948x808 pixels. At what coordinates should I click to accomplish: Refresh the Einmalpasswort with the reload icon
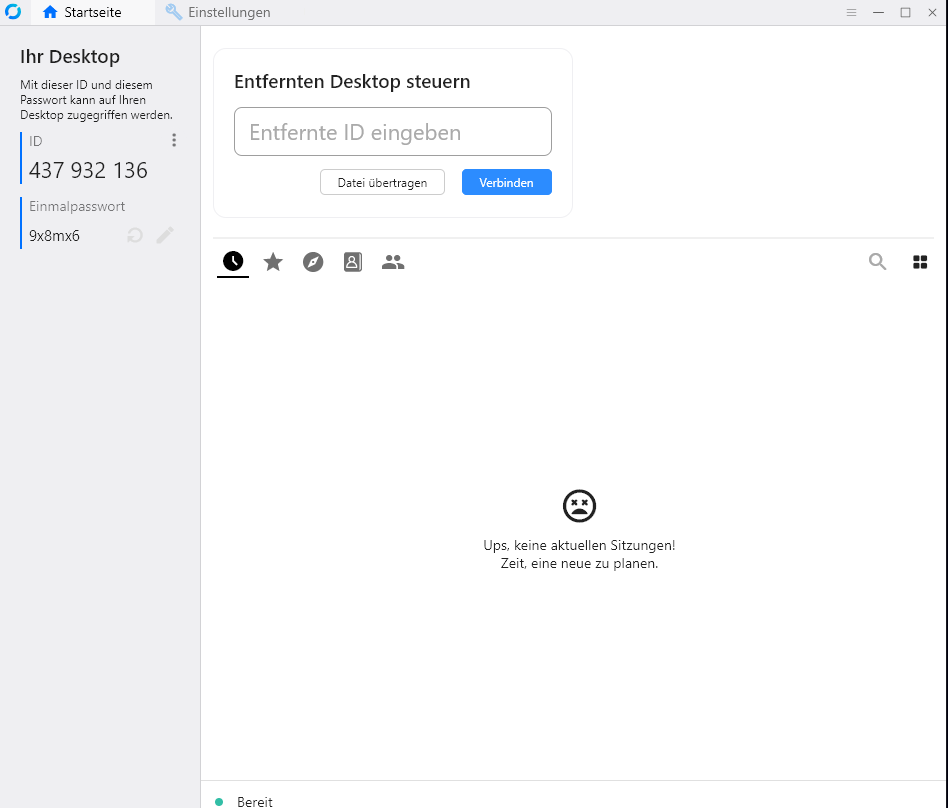135,235
